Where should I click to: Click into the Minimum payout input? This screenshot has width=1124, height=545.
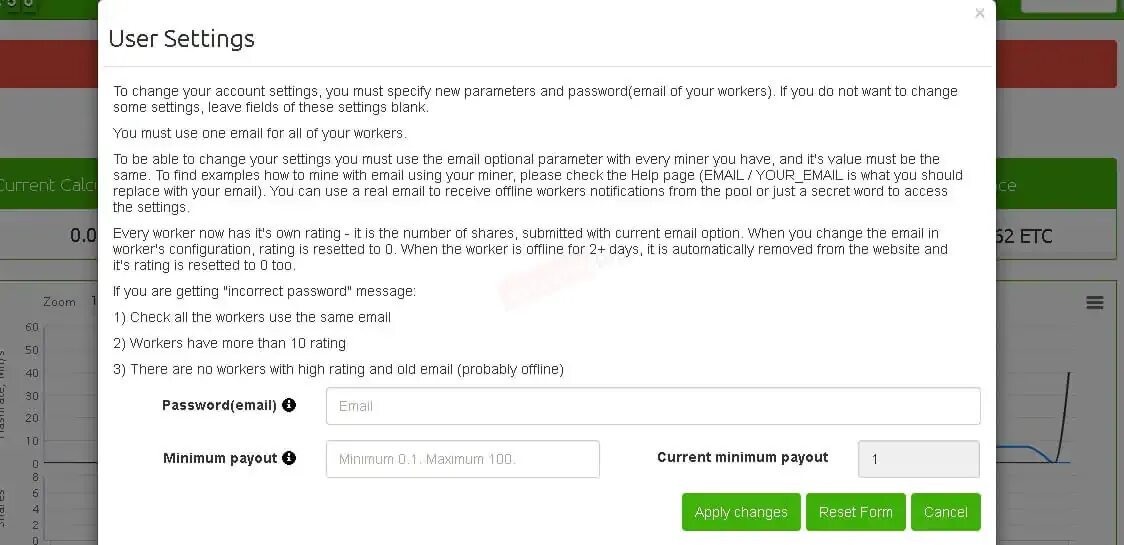(462, 459)
